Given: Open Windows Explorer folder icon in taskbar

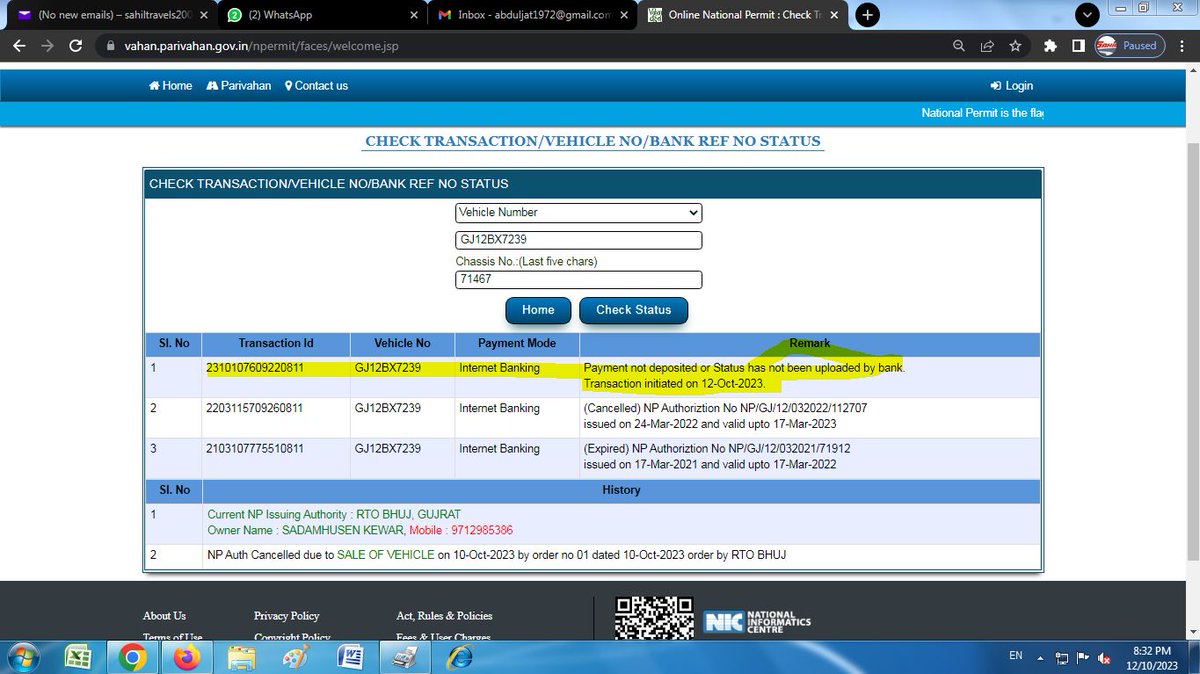Looking at the screenshot, I should pos(241,657).
